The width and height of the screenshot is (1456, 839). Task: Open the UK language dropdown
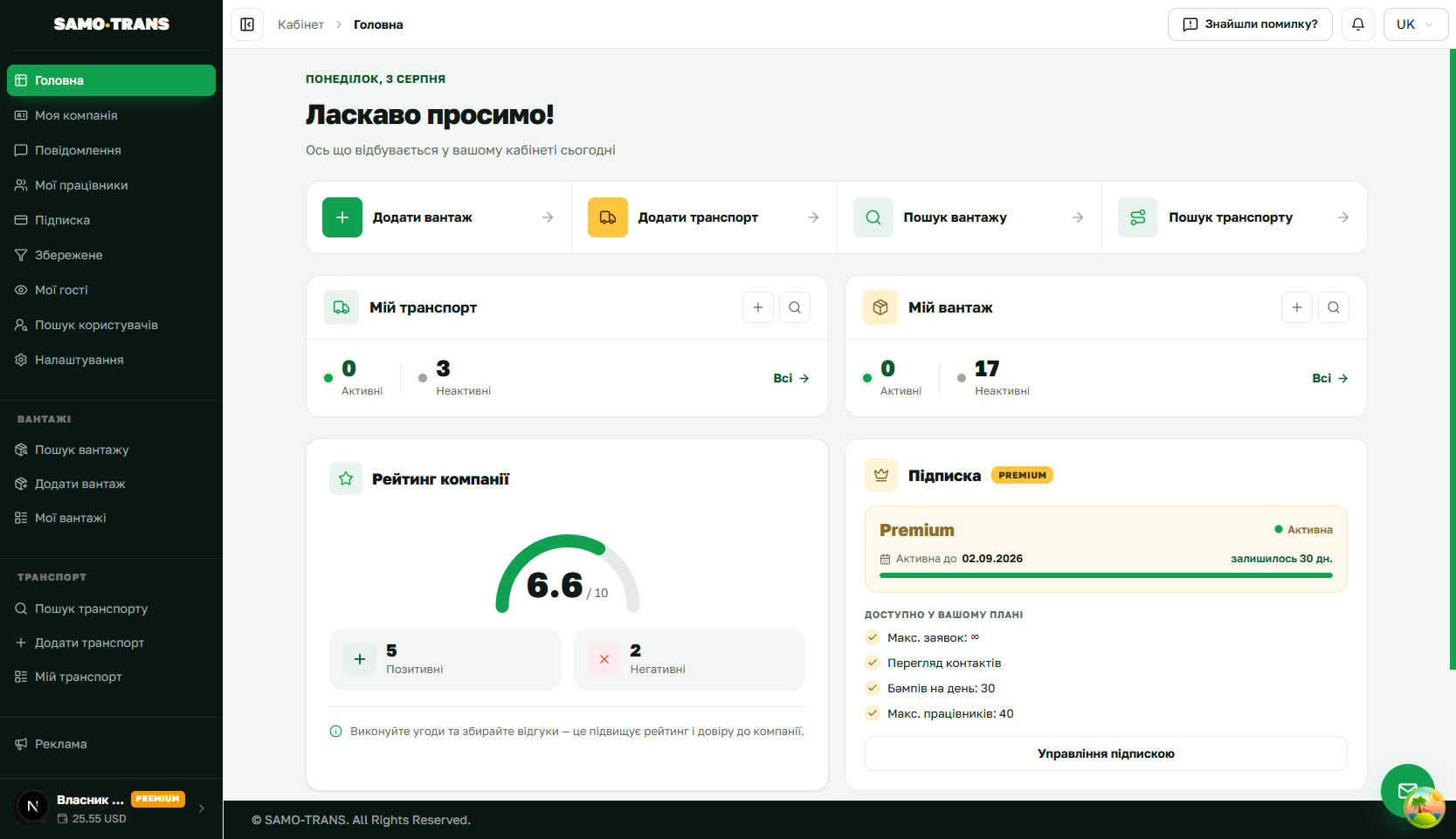[x=1416, y=24]
